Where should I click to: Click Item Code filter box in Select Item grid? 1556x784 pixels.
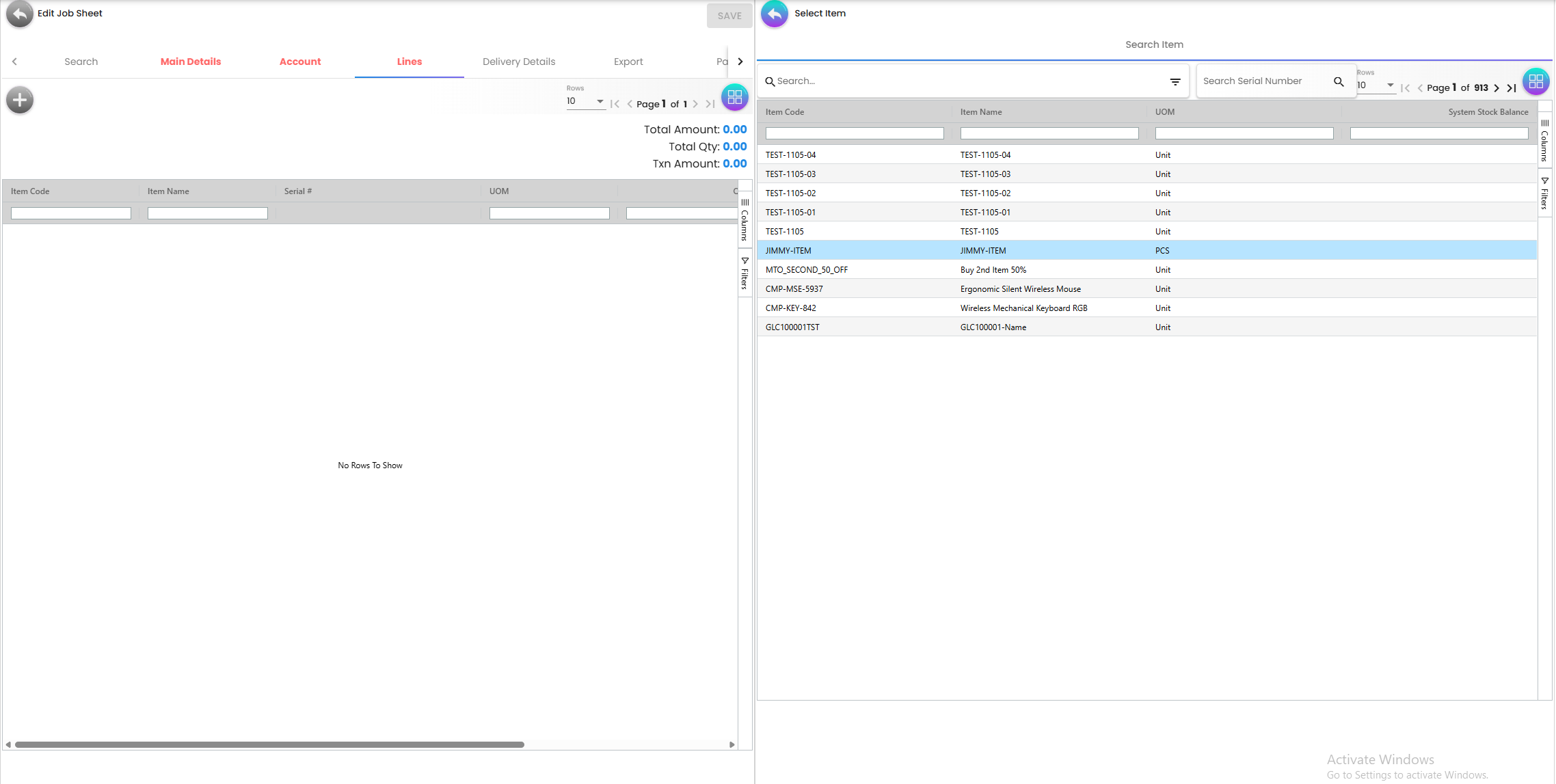point(855,133)
